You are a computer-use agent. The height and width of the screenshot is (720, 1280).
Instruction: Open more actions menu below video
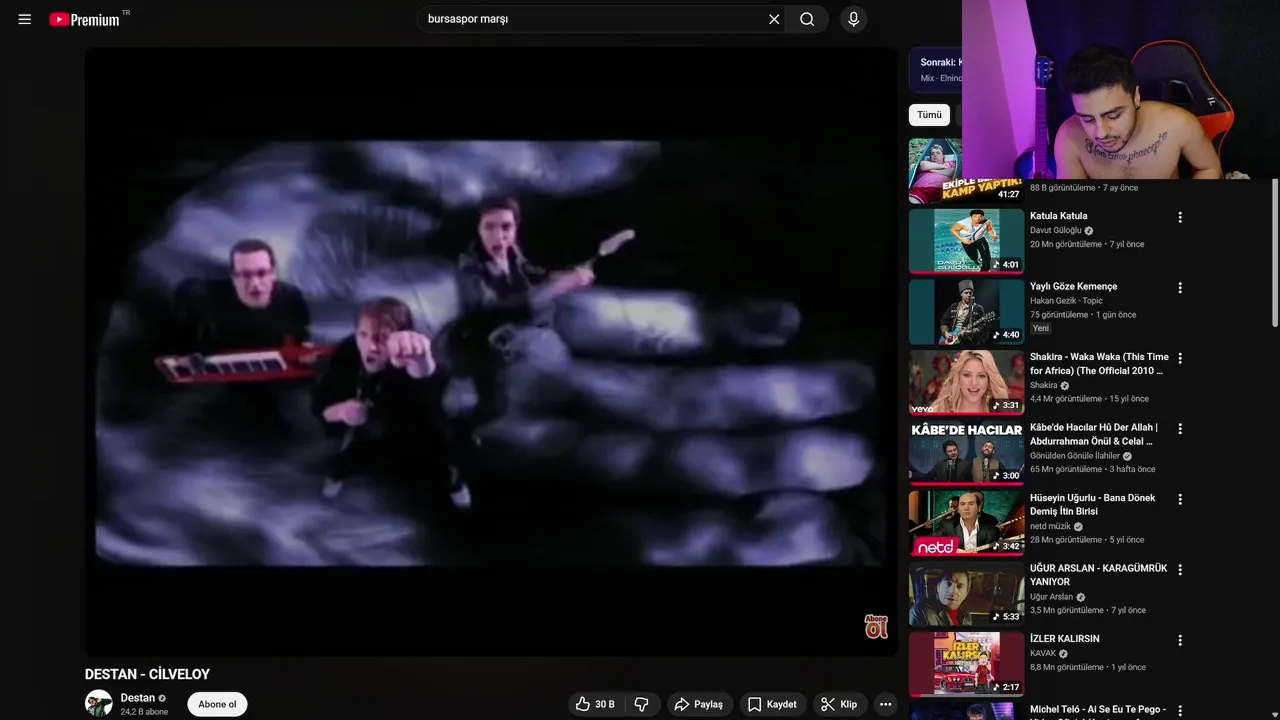(885, 704)
